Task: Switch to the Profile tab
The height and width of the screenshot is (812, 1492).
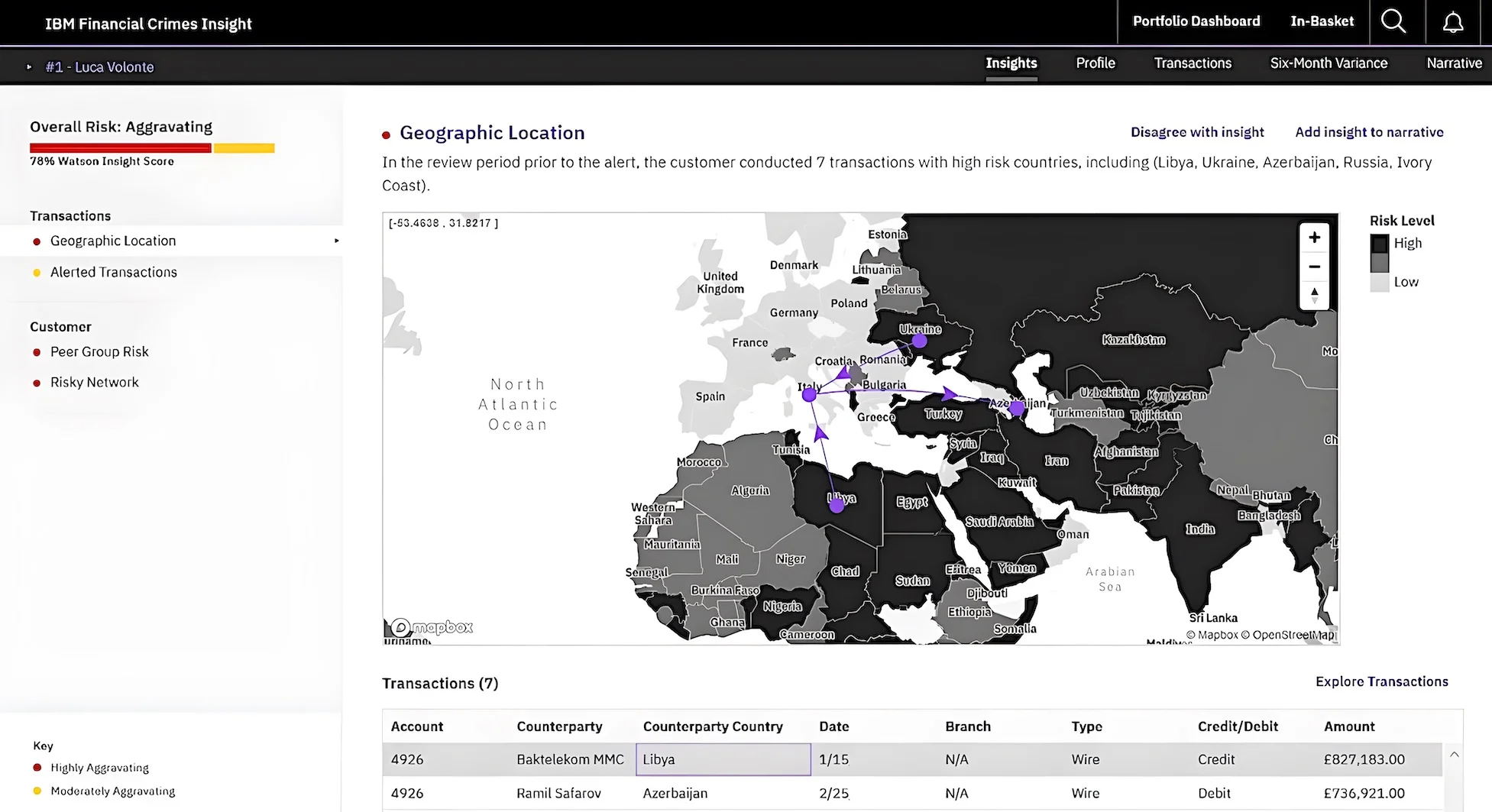Action: (x=1096, y=63)
